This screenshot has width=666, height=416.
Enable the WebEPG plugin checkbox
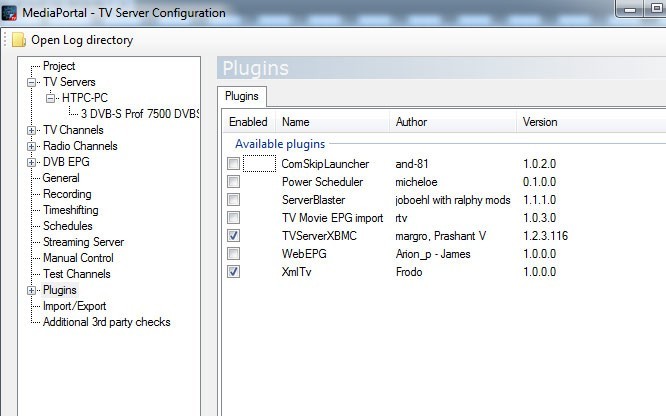tap(233, 254)
